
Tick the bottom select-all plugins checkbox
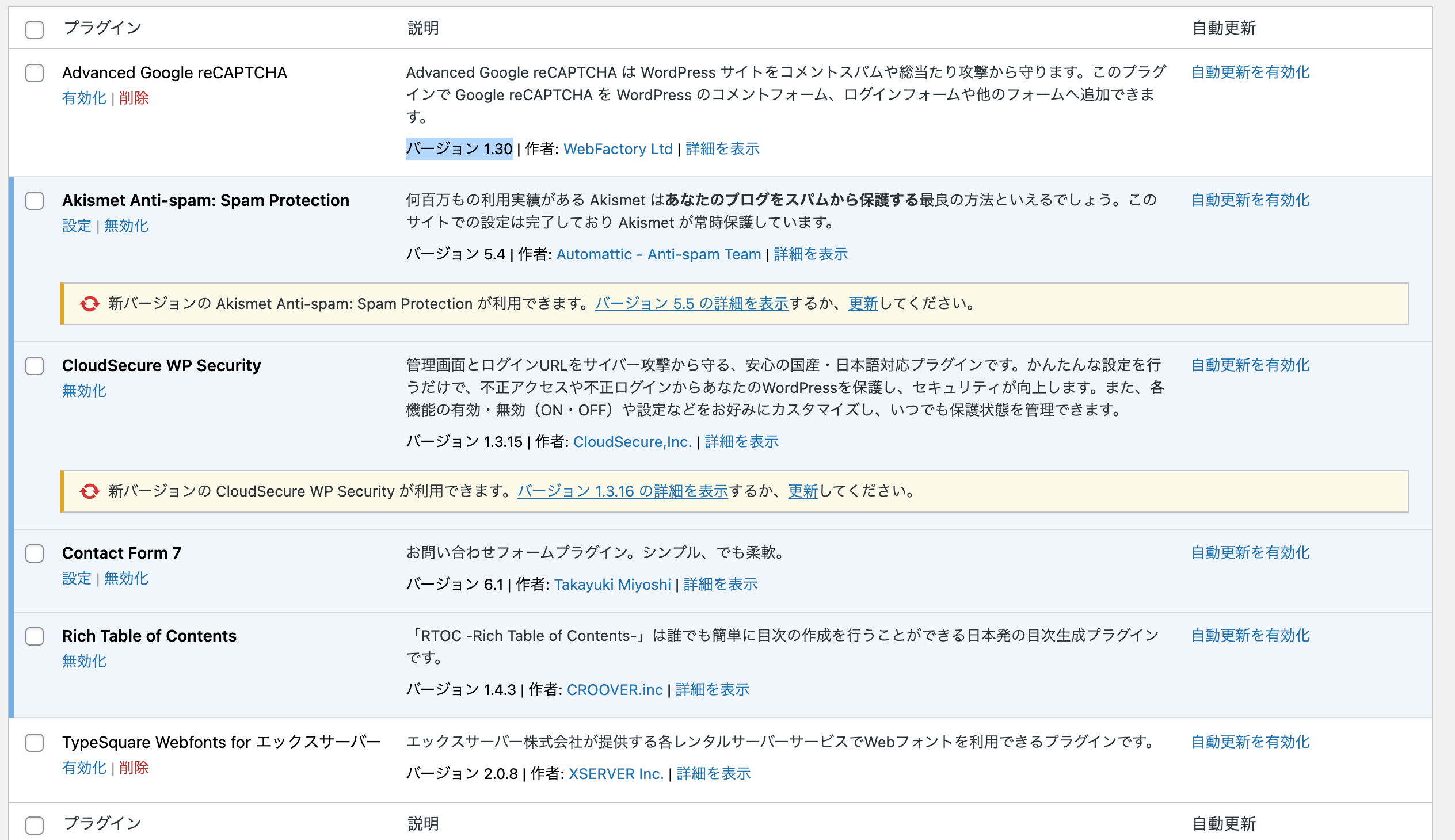tap(35, 825)
